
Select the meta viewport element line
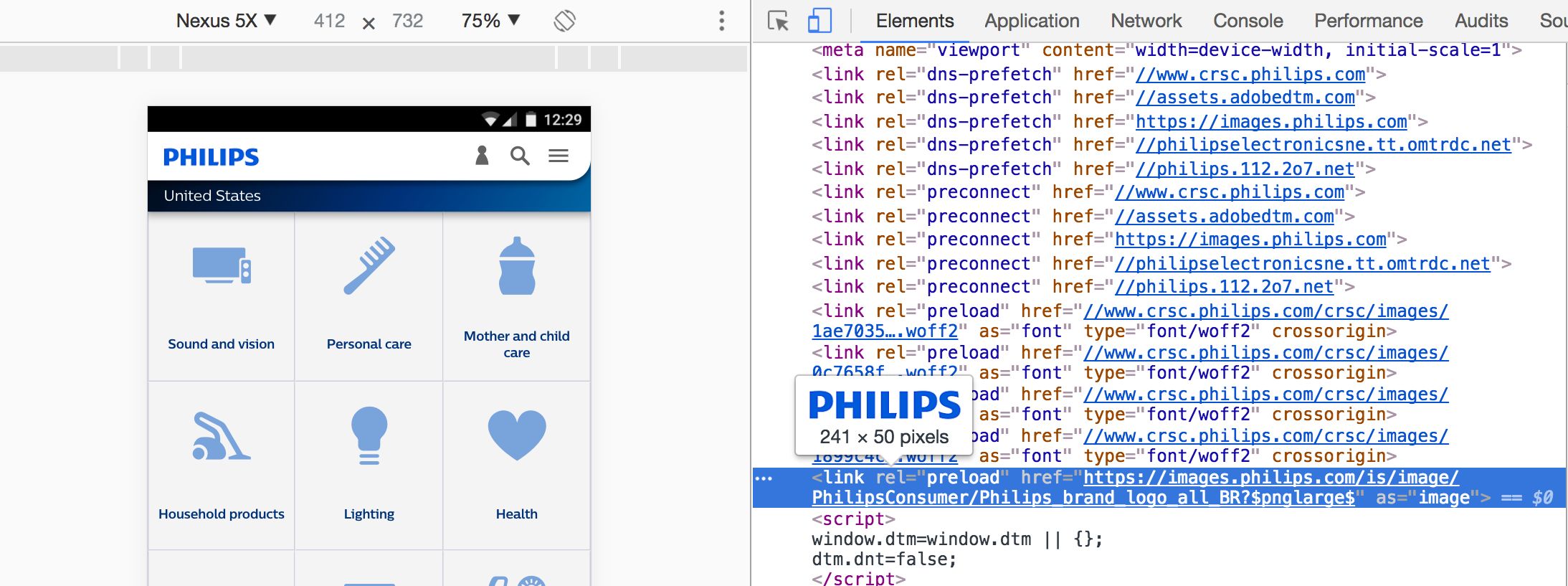tap(1167, 50)
